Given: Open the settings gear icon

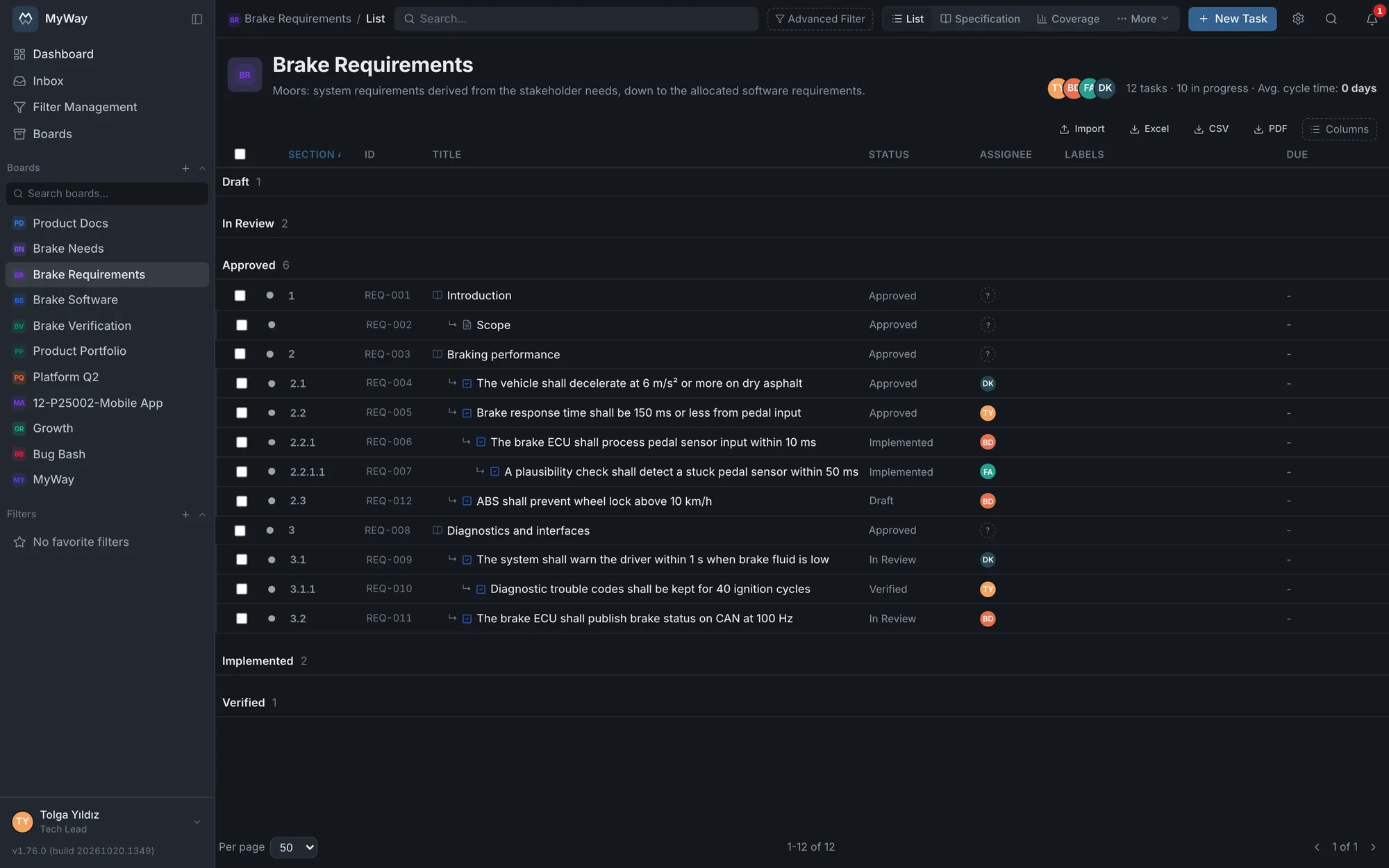Looking at the screenshot, I should pos(1297,19).
